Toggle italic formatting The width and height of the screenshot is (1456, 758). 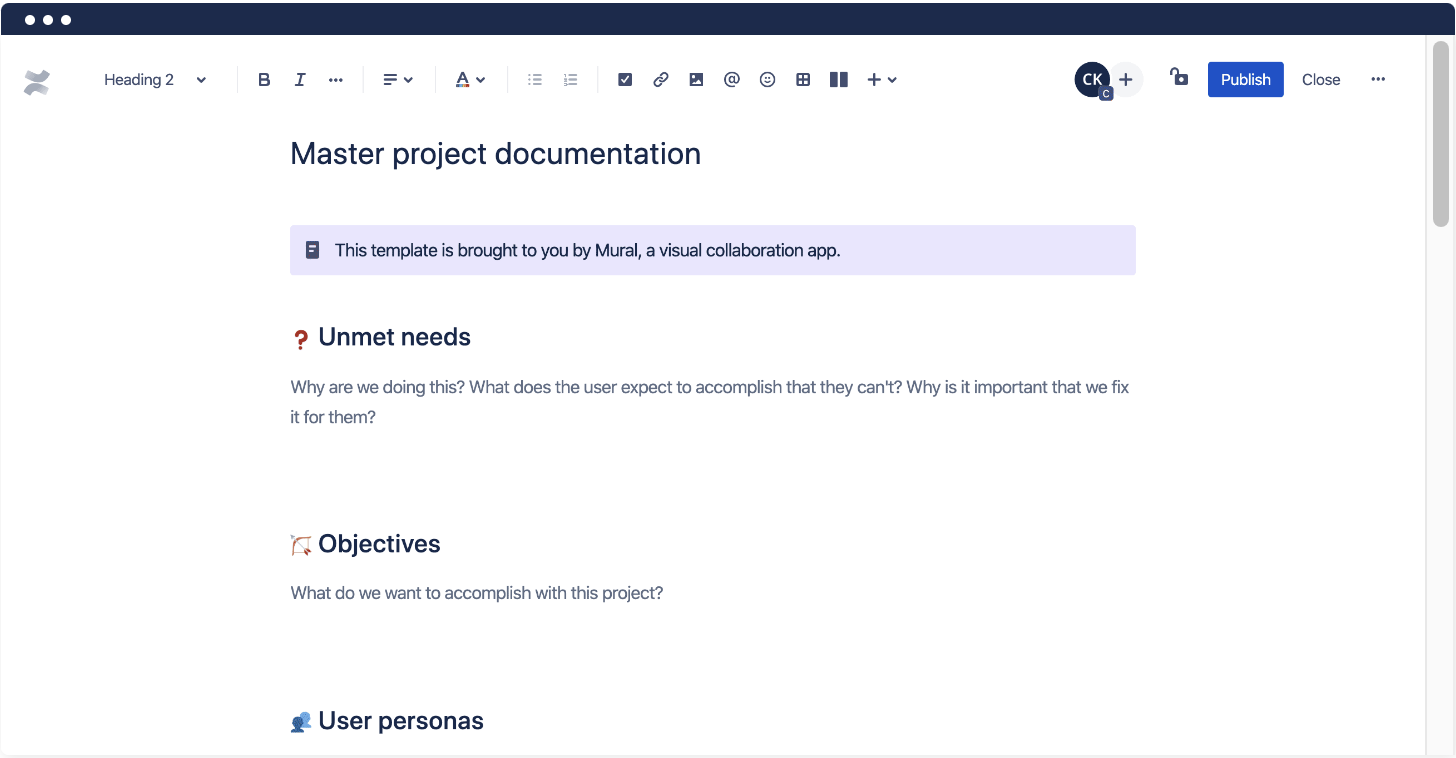point(299,79)
